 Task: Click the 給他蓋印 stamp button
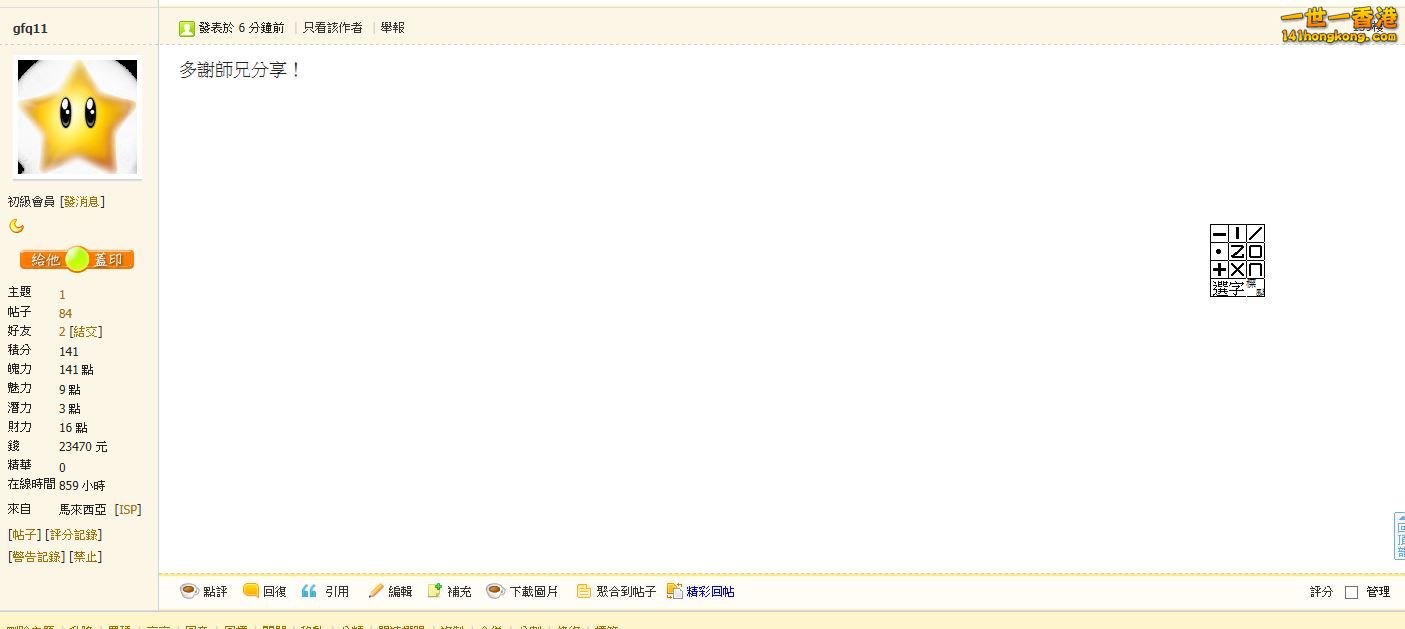pos(77,260)
